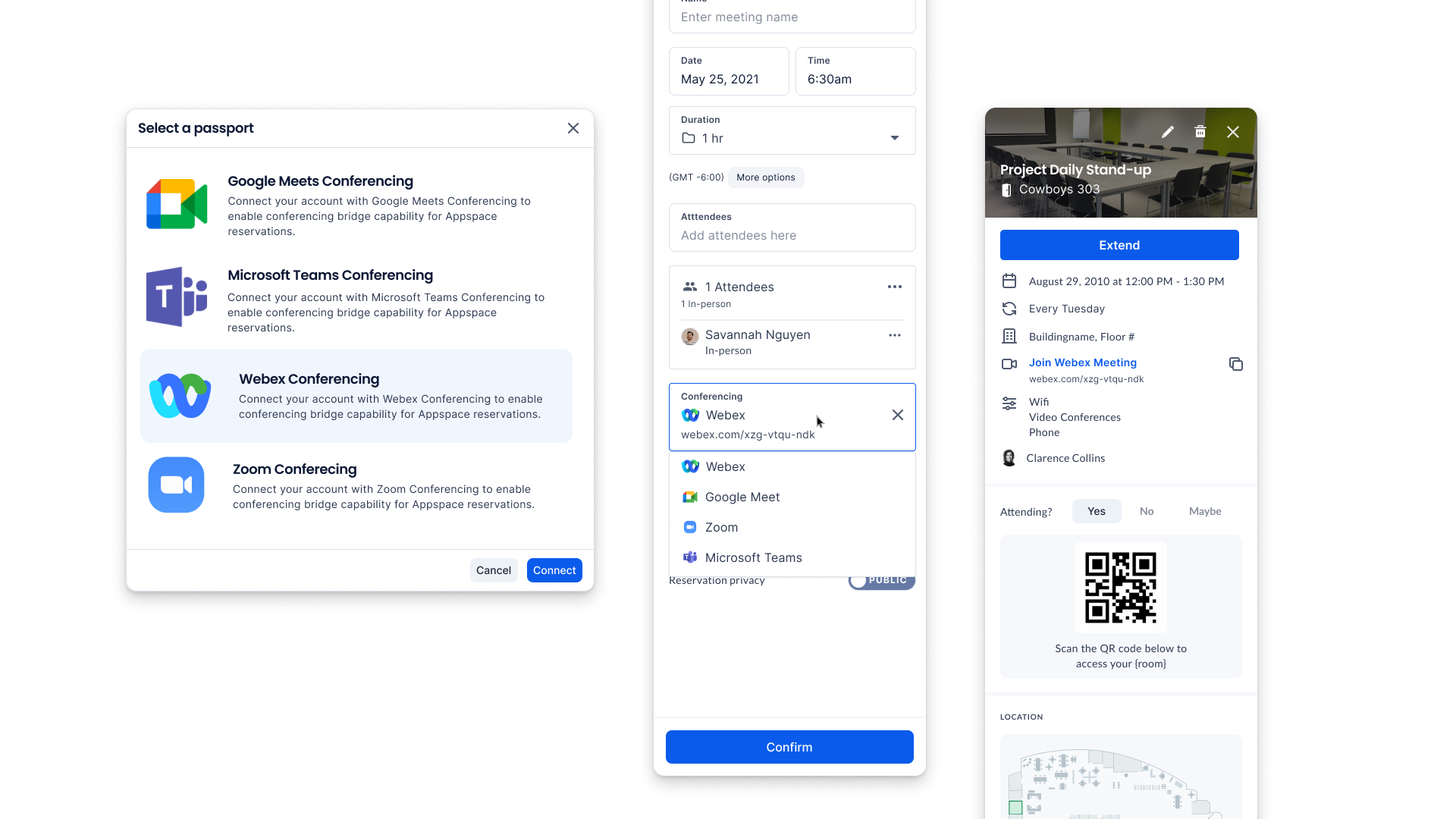
Task: Click the room access QR code
Action: click(1121, 588)
